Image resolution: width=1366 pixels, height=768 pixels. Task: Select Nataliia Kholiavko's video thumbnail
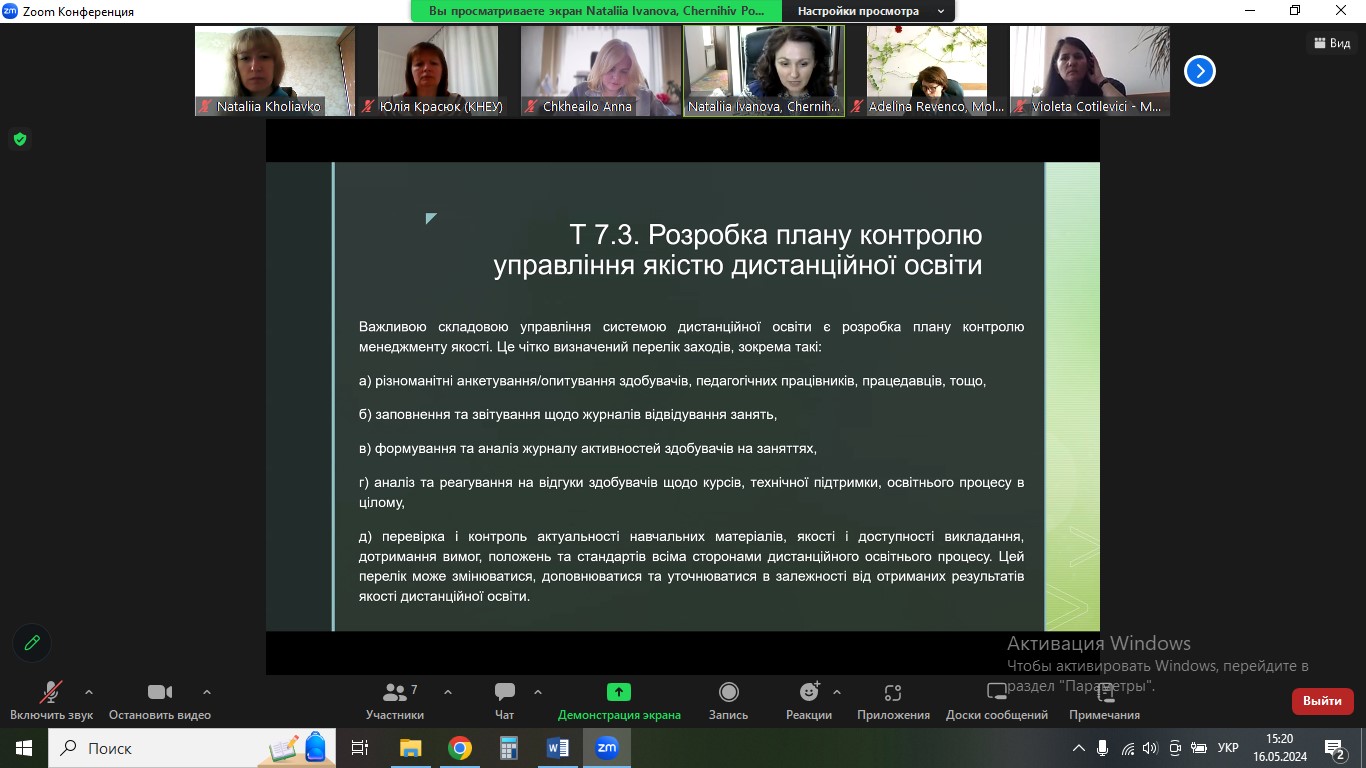274,70
